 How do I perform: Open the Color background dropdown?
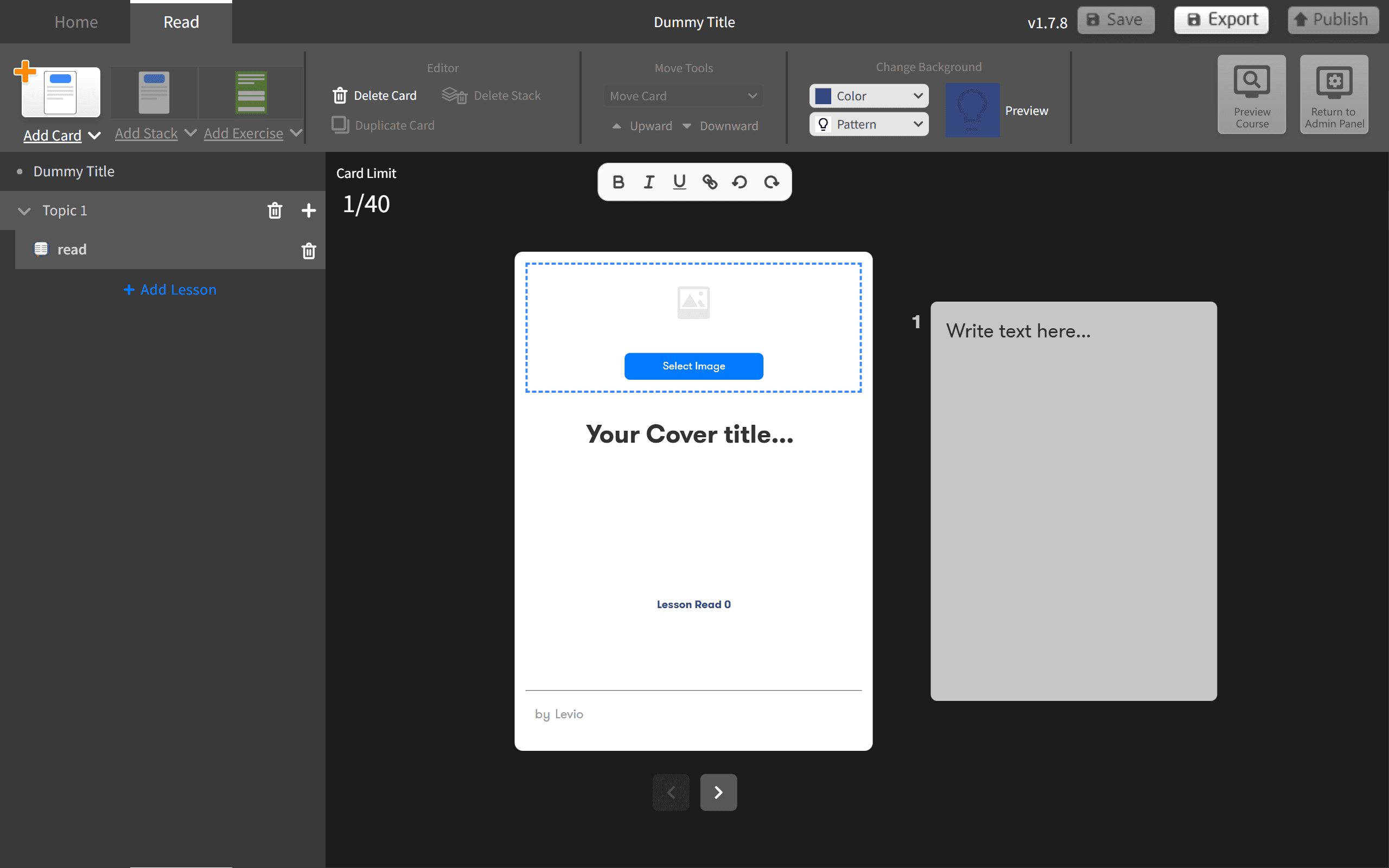(x=869, y=96)
